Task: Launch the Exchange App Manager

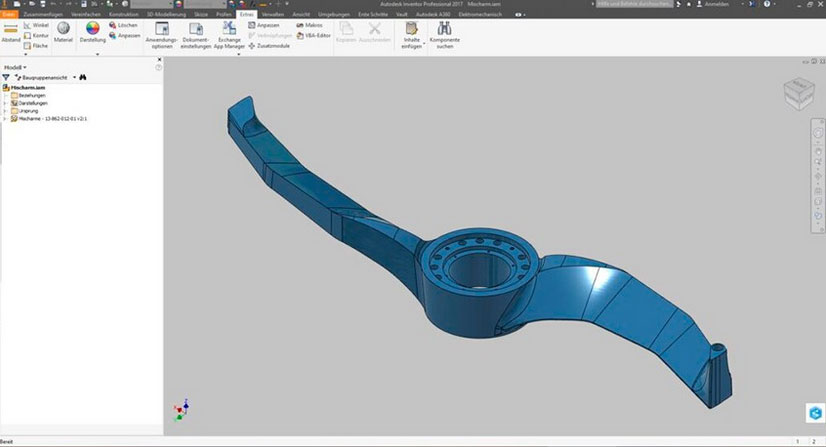Action: click(x=229, y=32)
